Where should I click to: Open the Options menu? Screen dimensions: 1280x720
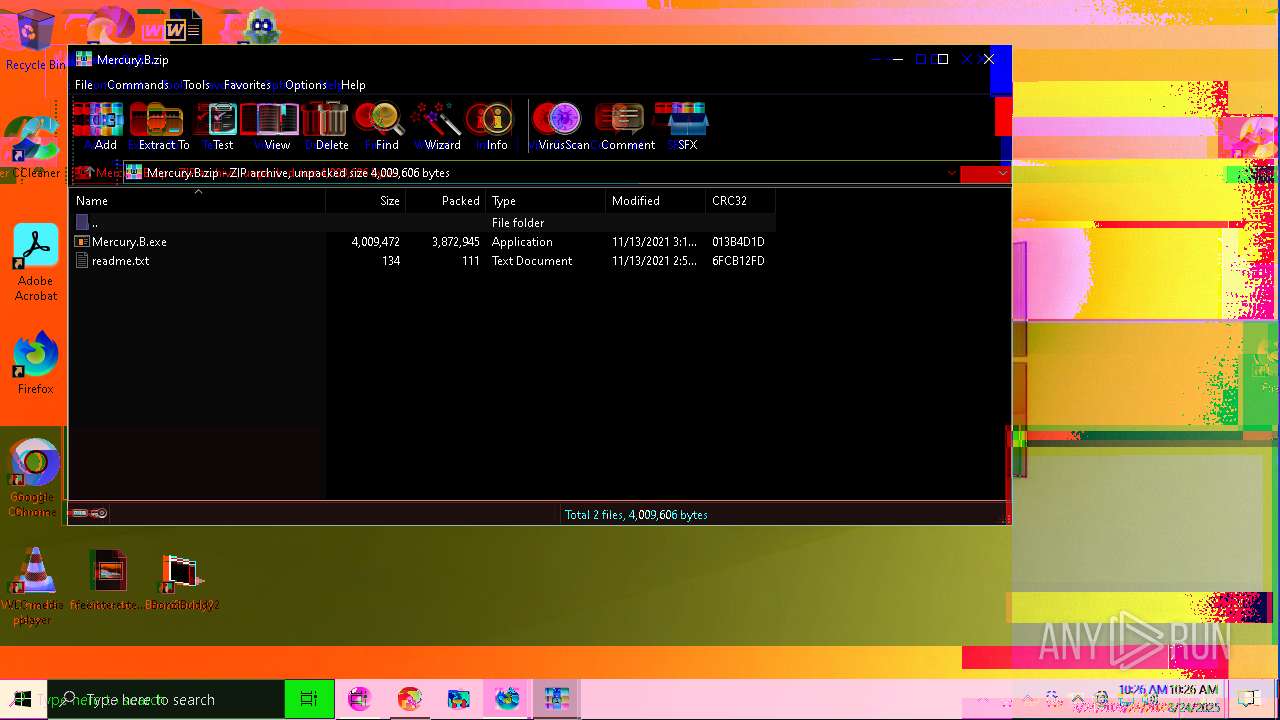point(305,85)
